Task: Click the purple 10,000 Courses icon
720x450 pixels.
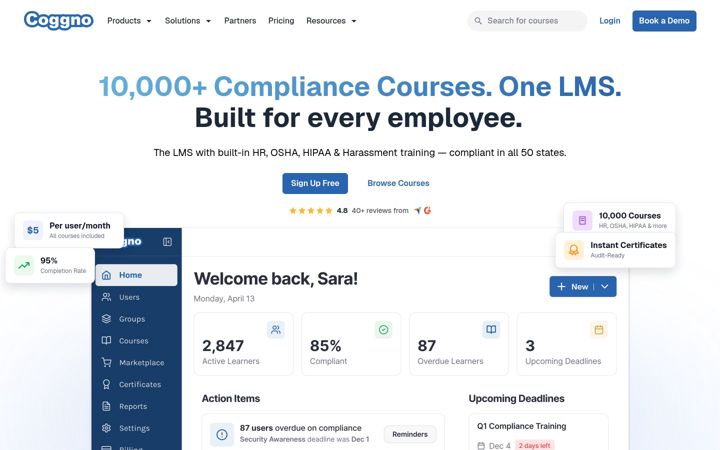Action: 582,220
